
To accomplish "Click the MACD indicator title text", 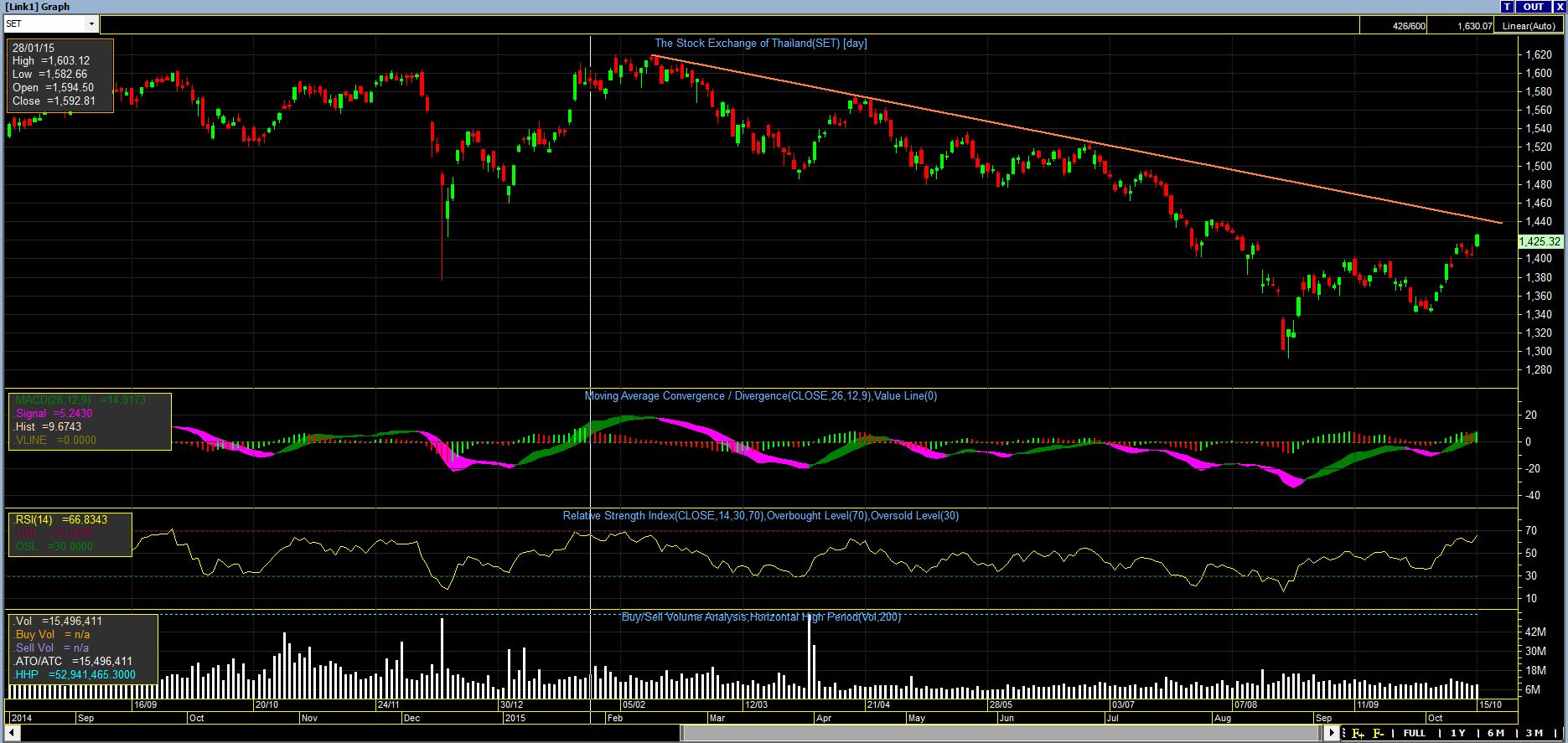I will tap(760, 395).
